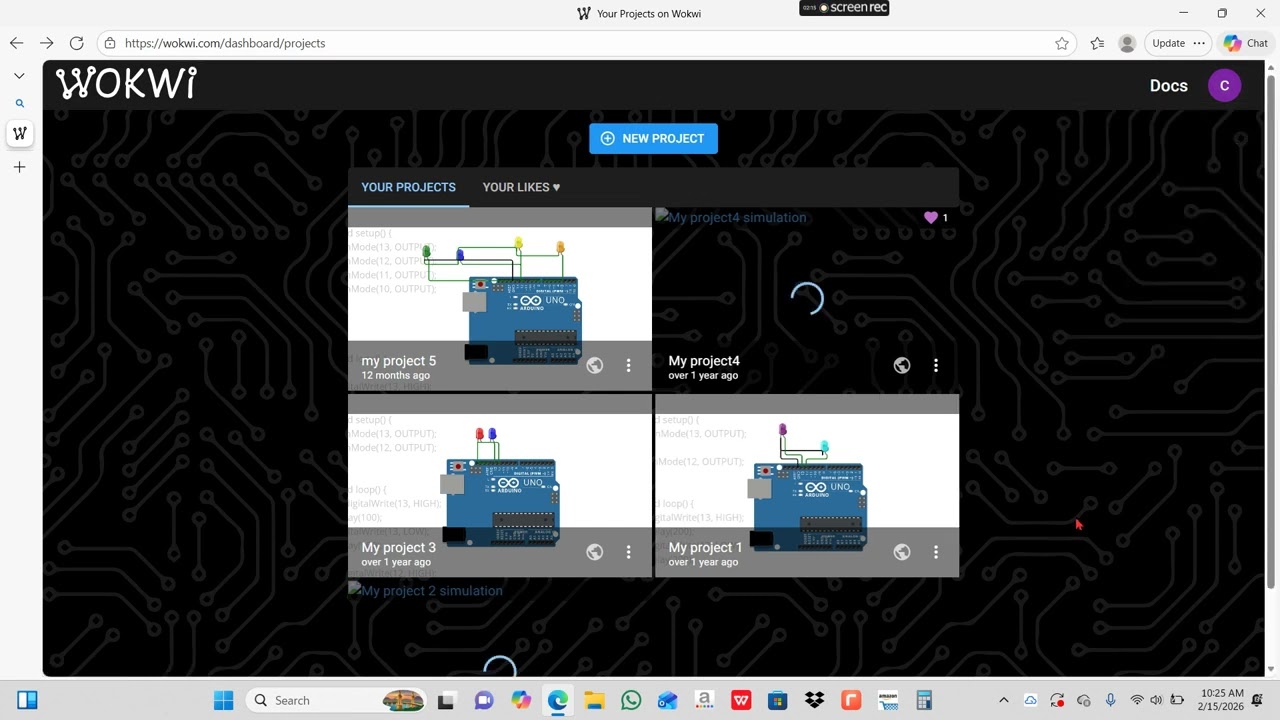Go back in the browser
This screenshot has width=1280, height=720.
click(x=16, y=43)
